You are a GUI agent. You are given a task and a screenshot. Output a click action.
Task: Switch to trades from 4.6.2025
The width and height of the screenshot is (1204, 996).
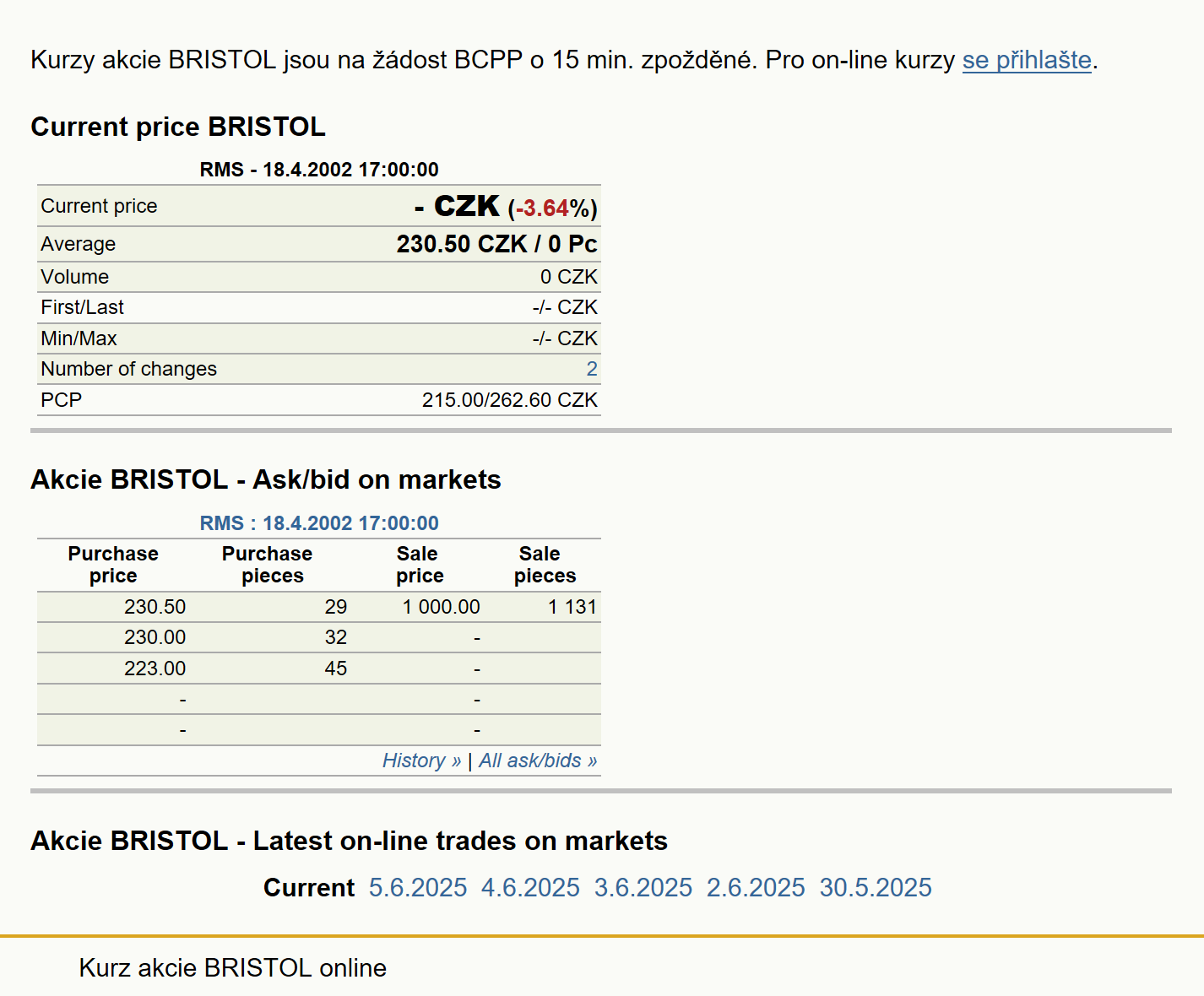(530, 888)
